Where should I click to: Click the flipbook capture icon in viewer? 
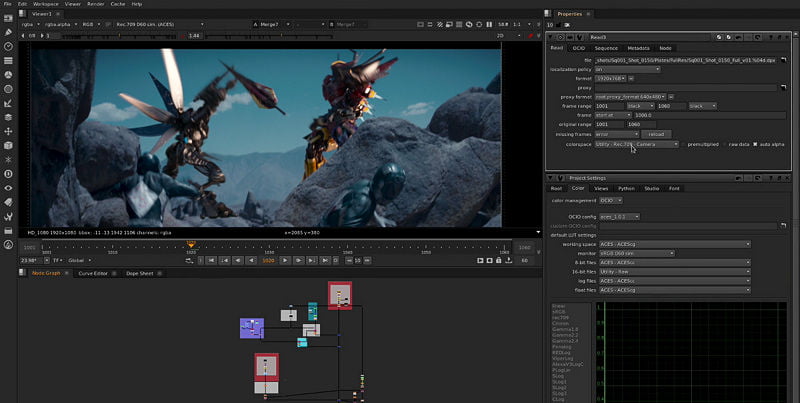[x=480, y=260]
